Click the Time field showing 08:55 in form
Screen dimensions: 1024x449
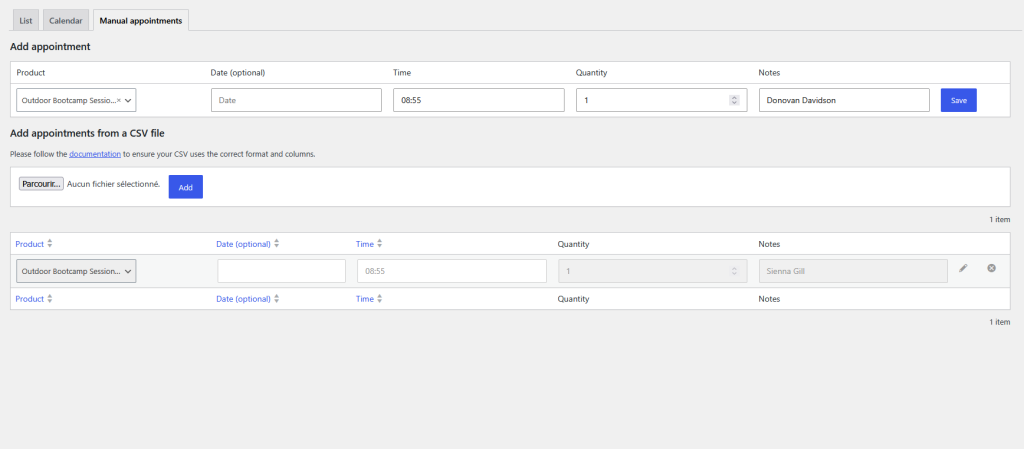point(479,101)
